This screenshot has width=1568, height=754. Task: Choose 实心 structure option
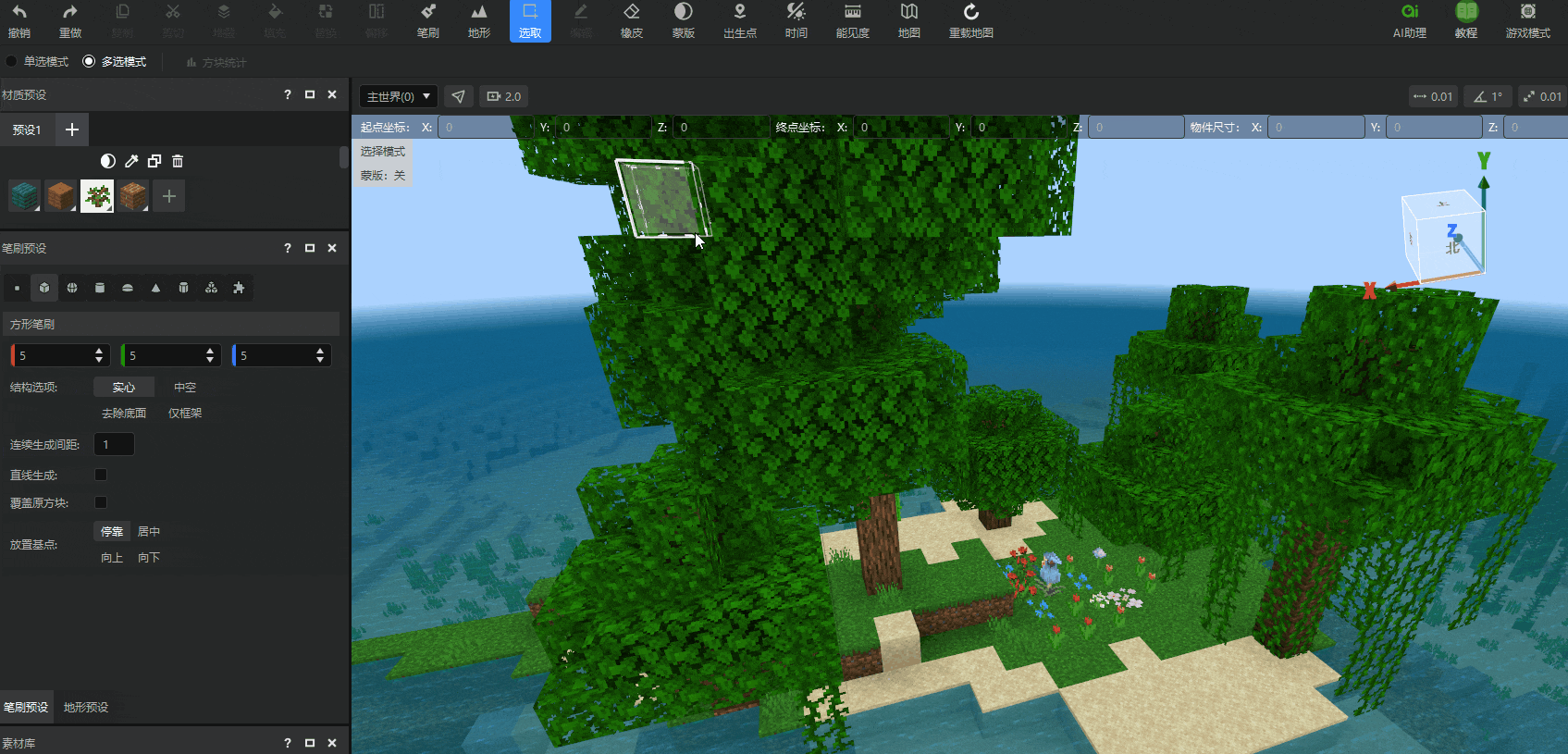coord(124,388)
